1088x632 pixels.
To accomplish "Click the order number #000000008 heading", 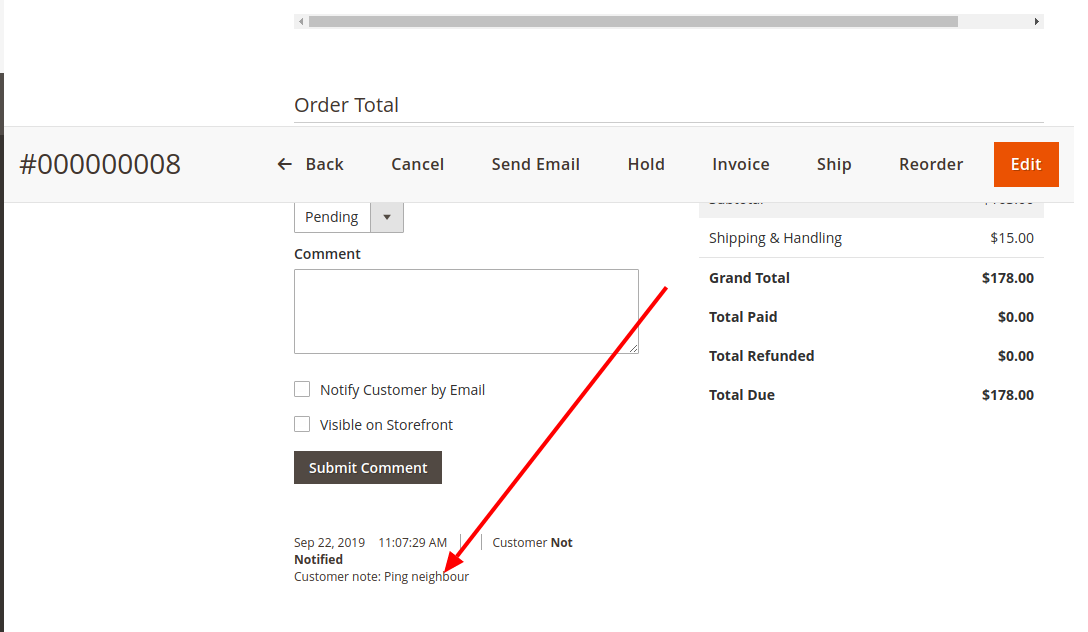I will coord(100,164).
